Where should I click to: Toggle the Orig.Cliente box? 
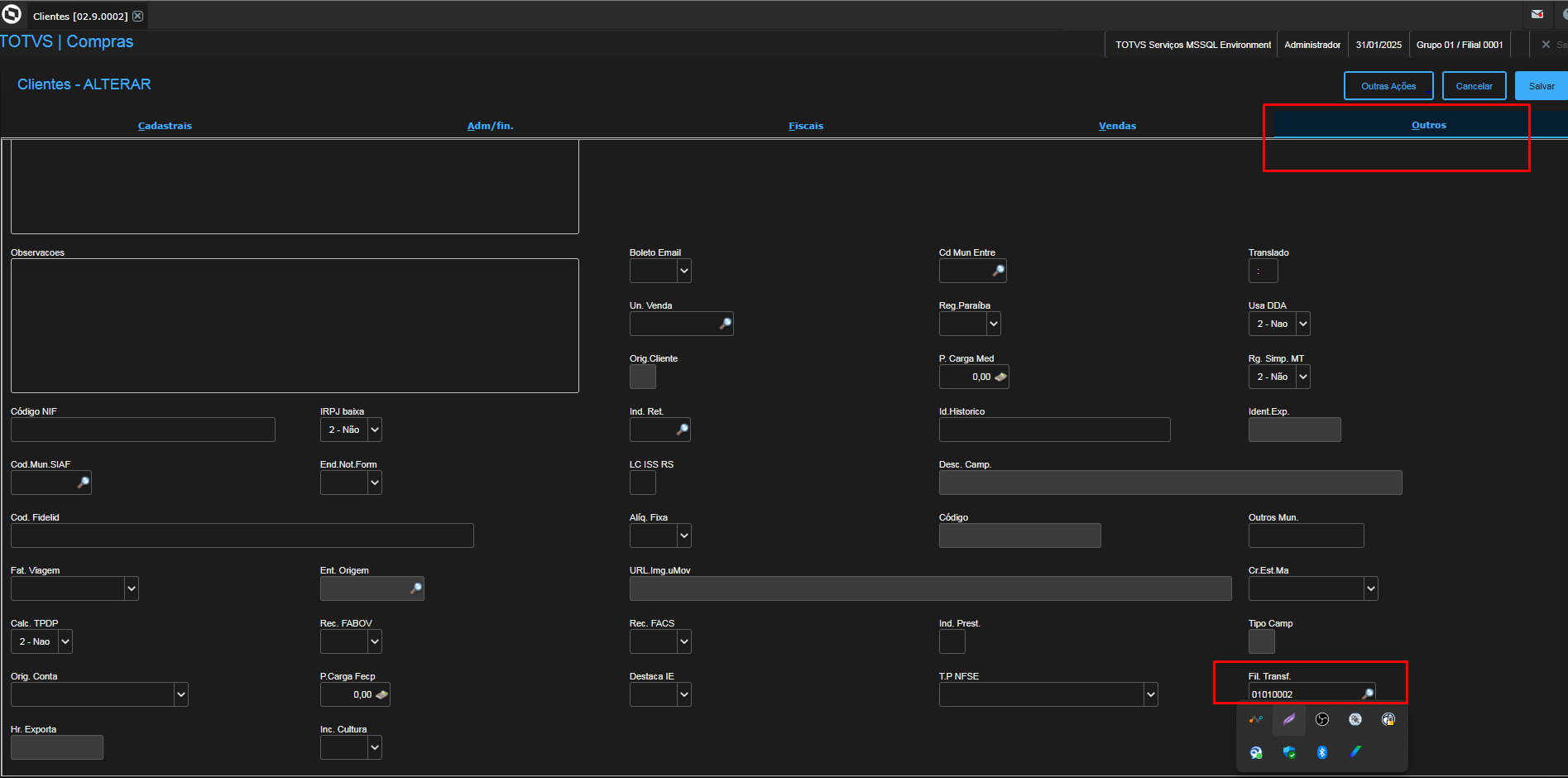point(643,377)
